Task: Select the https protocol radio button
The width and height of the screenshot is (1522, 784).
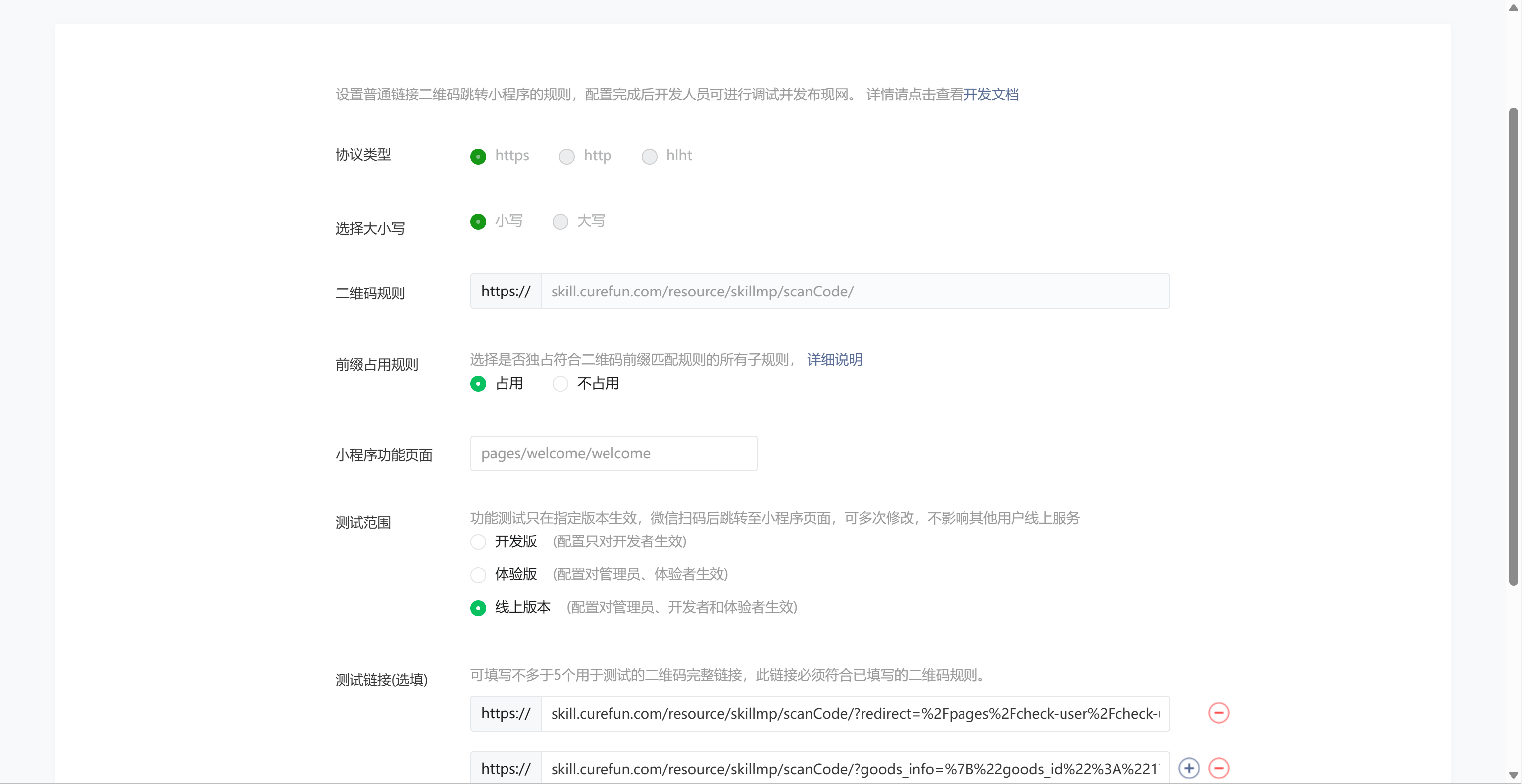Action: coord(478,156)
